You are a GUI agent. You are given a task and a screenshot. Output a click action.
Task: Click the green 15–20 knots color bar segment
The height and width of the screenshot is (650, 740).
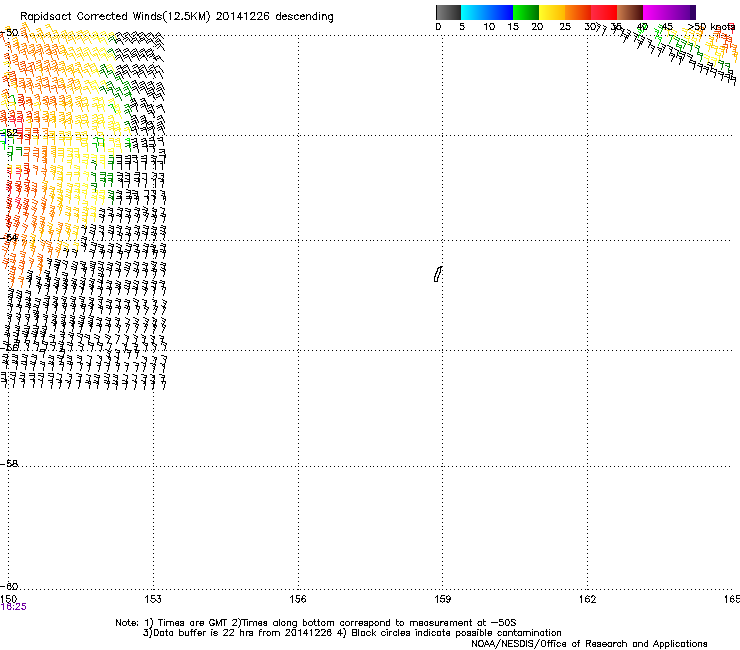tap(526, 12)
